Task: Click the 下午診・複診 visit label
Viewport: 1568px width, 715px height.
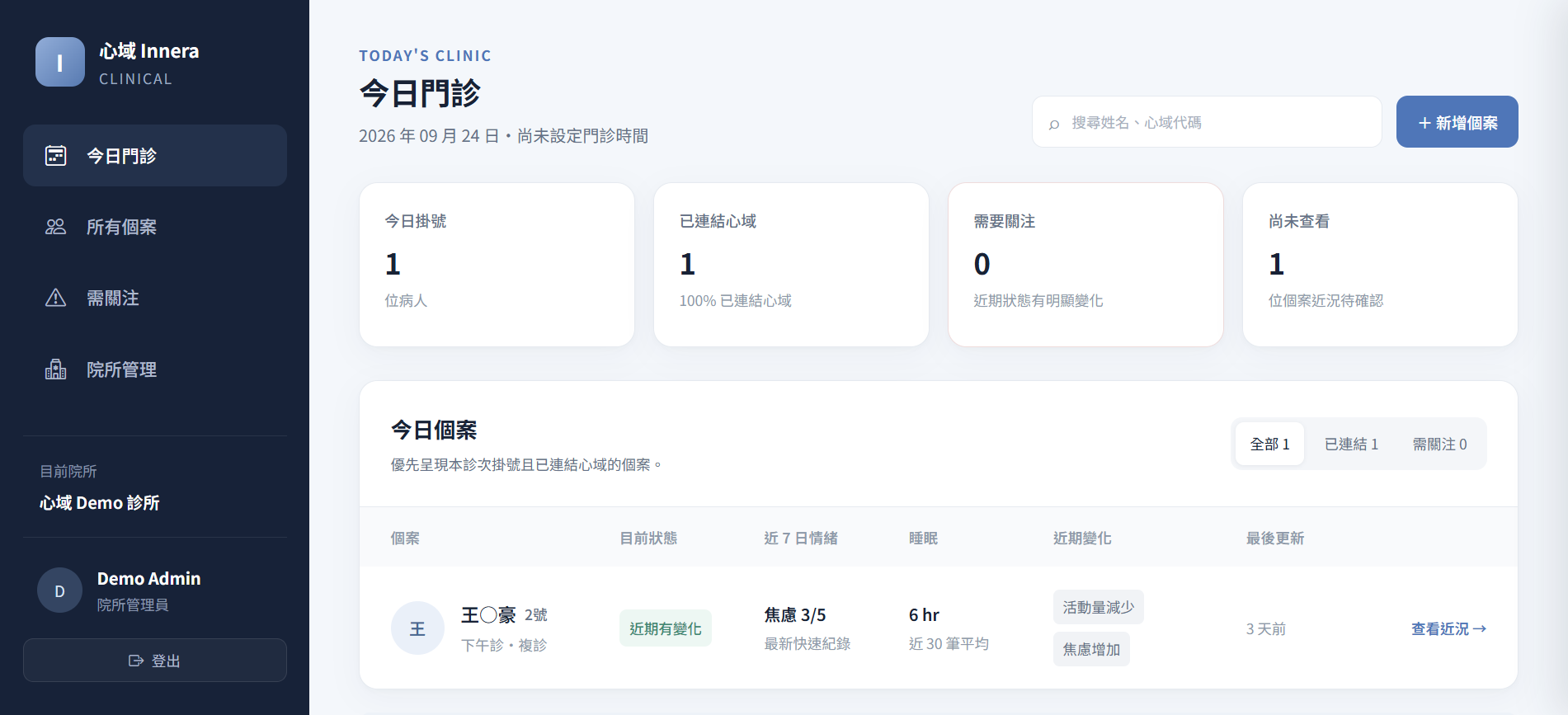Action: [x=504, y=645]
